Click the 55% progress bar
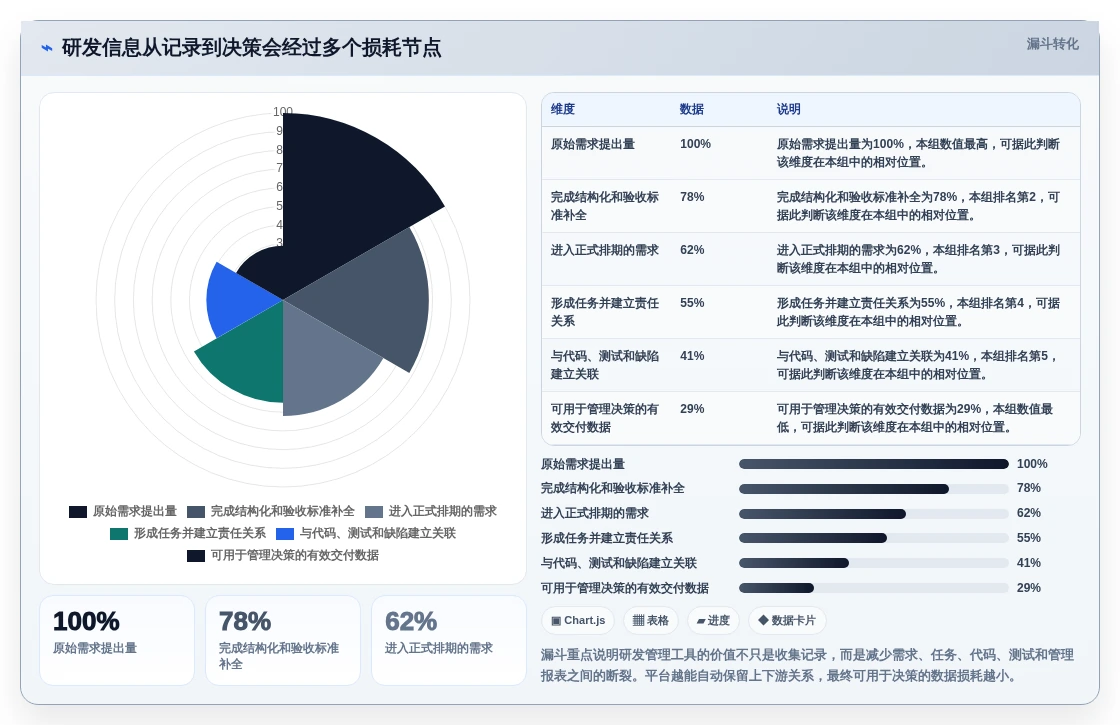The image size is (1120, 725). pos(874,538)
